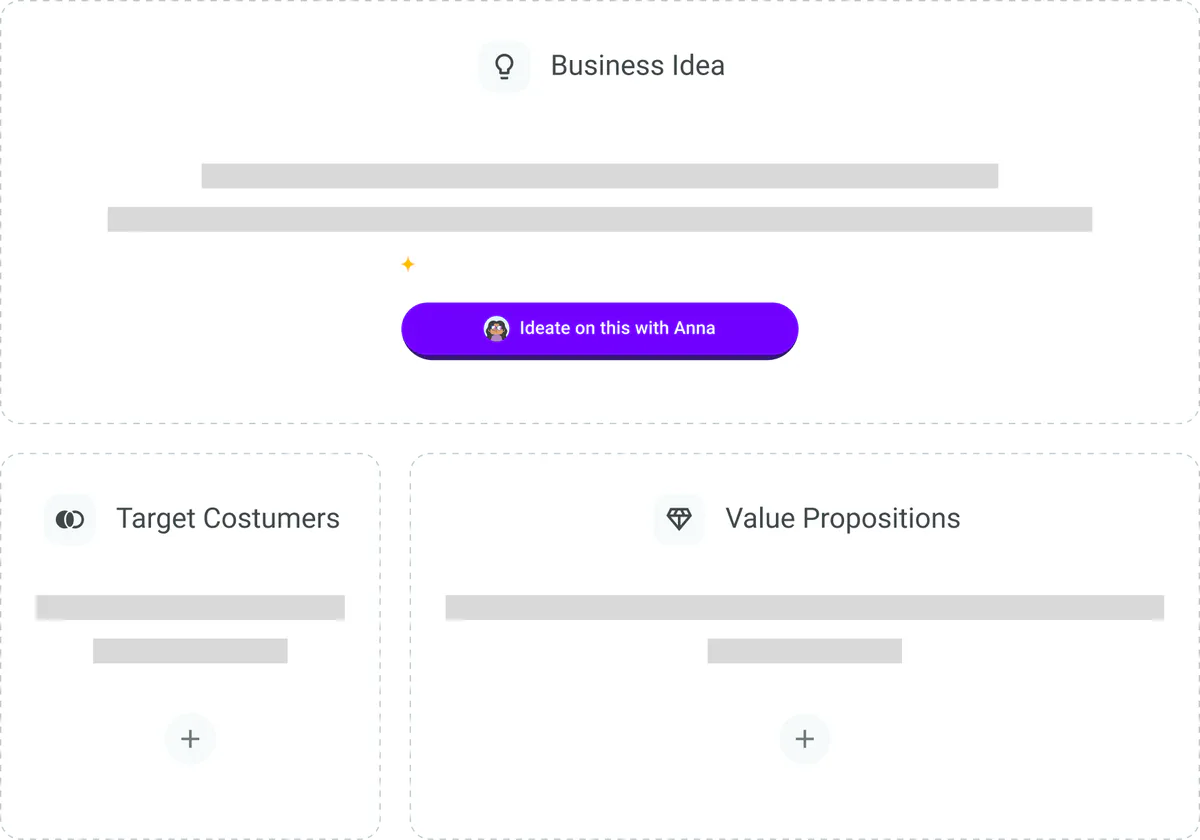
Task: Click the lightbulb icon beside Business Idea
Action: [x=504, y=67]
